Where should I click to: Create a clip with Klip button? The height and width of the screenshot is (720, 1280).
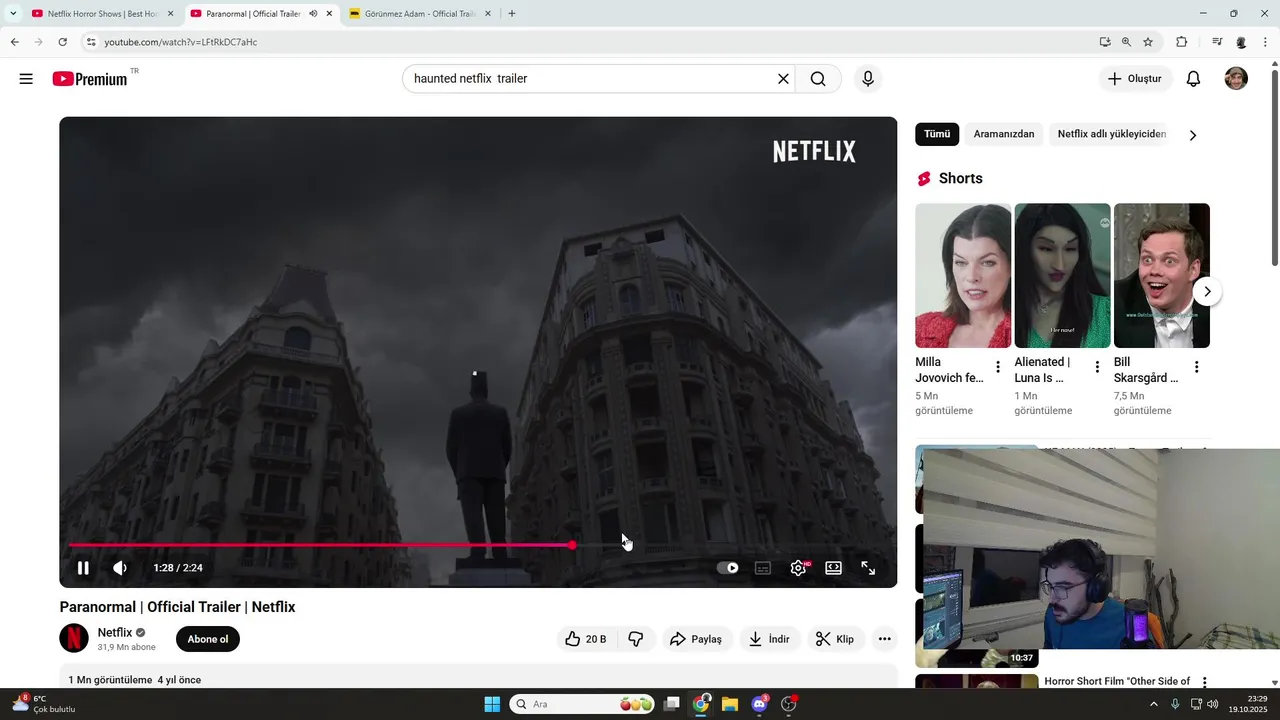pos(835,639)
